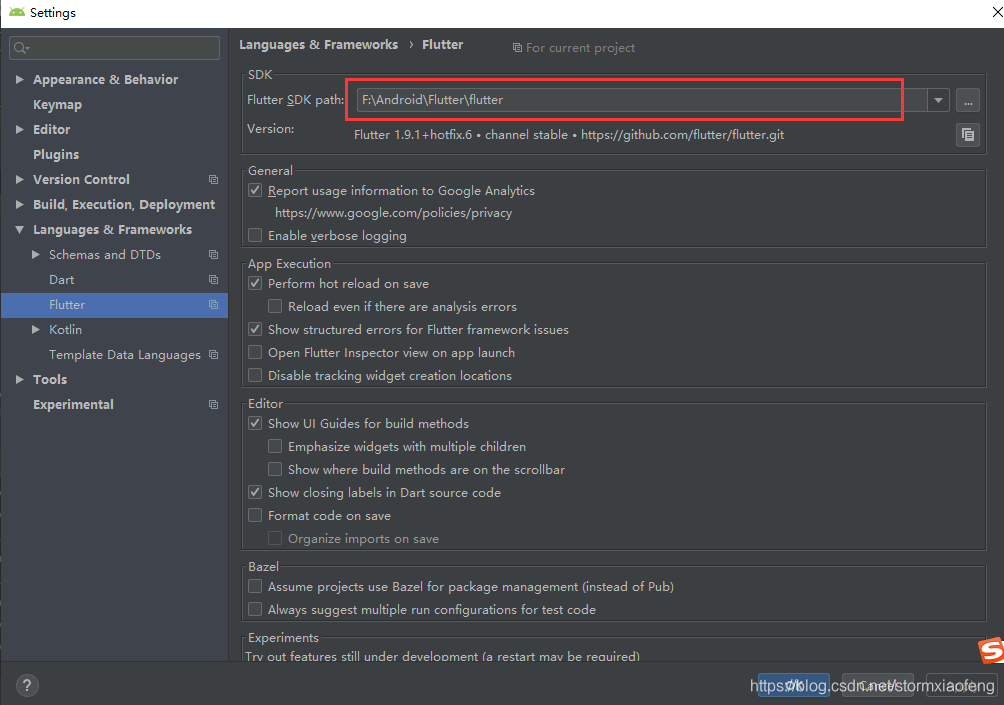Click project-level icon next to Schemas and DTDs
Viewport: 1004px width, 705px height.
tap(213, 255)
